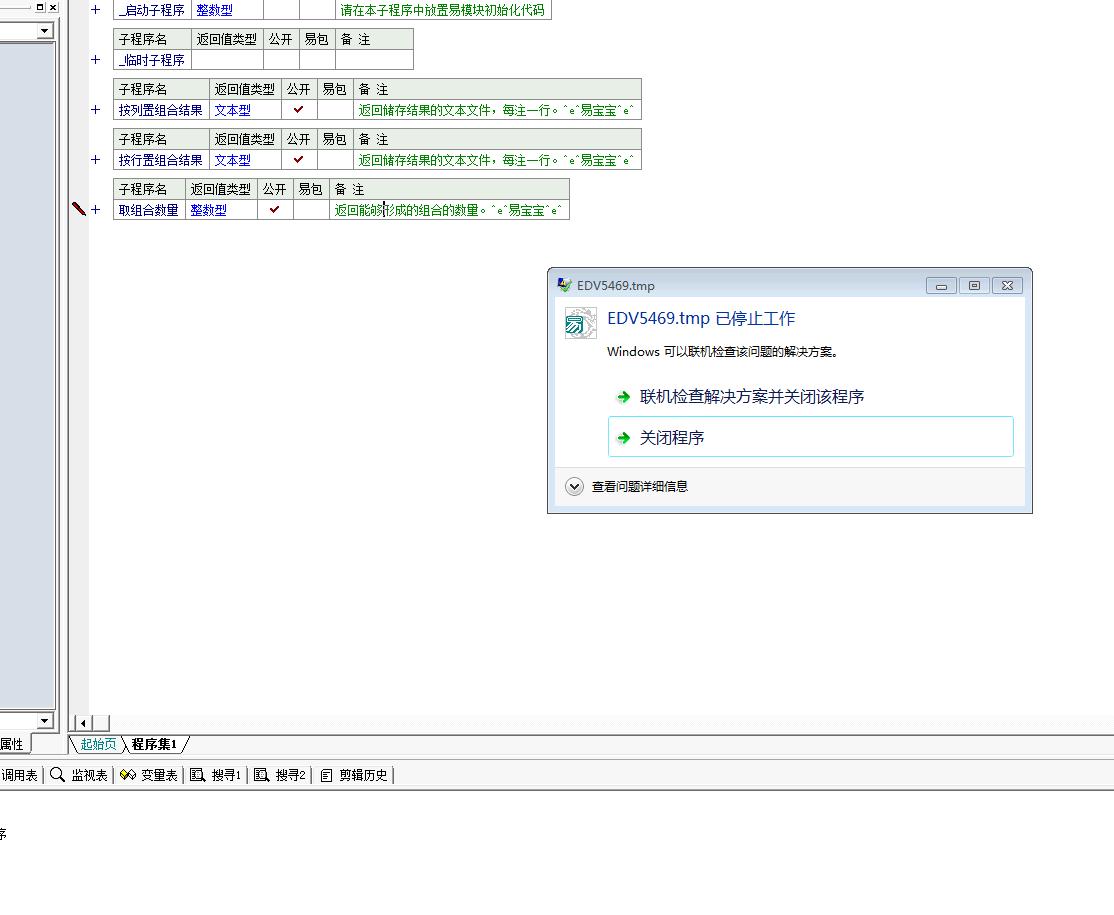Close the left side panel
The height and width of the screenshot is (915, 1114).
click(53, 7)
